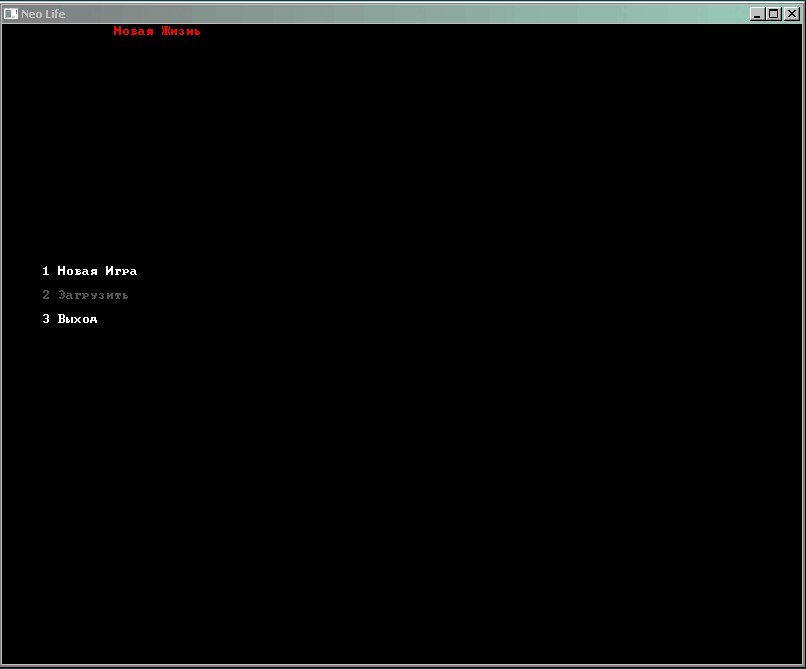Close the Neo Life window

coord(792,14)
